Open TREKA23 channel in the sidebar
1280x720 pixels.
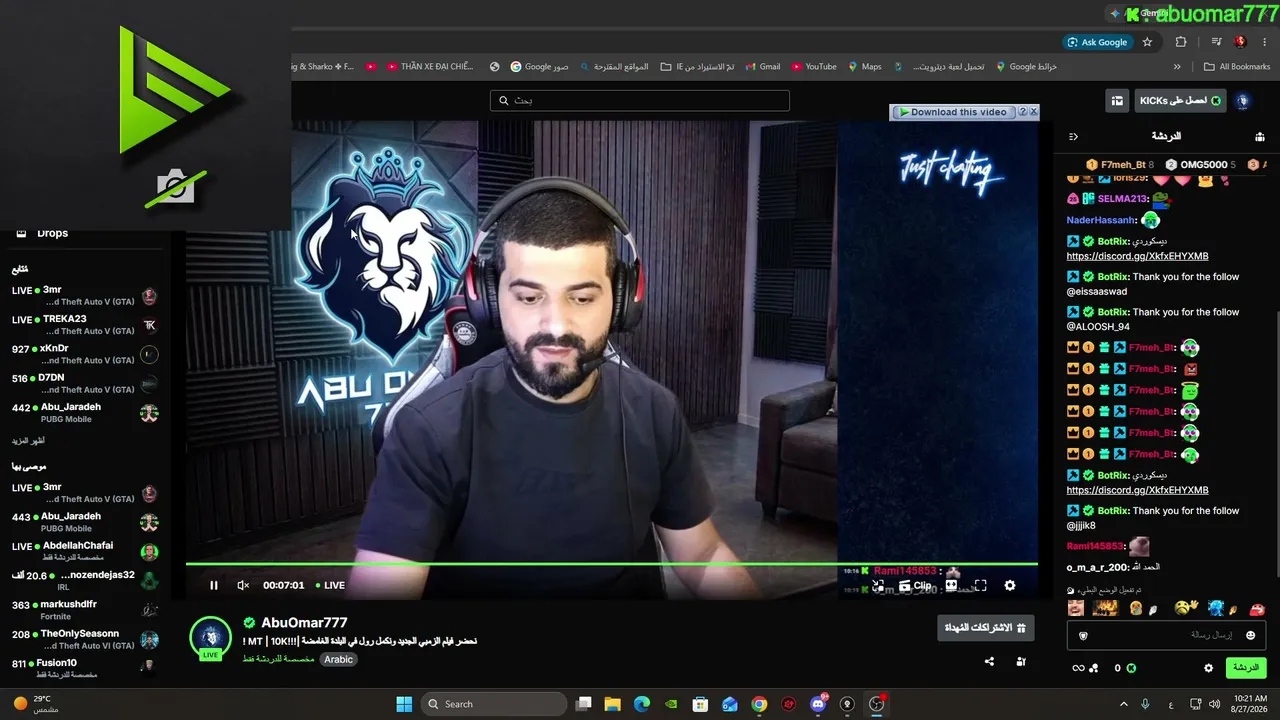click(85, 325)
